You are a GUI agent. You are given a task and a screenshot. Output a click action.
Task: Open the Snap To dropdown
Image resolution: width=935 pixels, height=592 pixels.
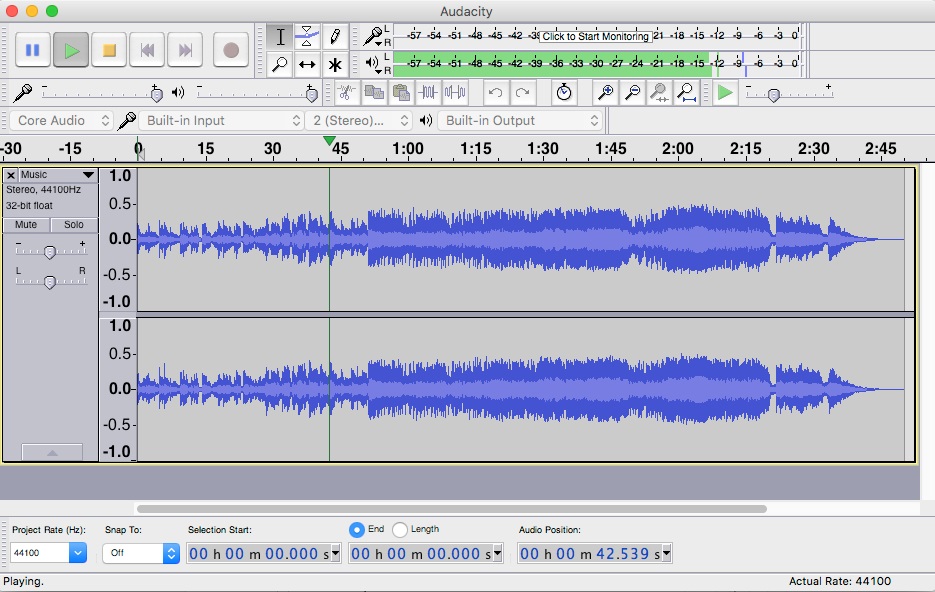tap(139, 551)
